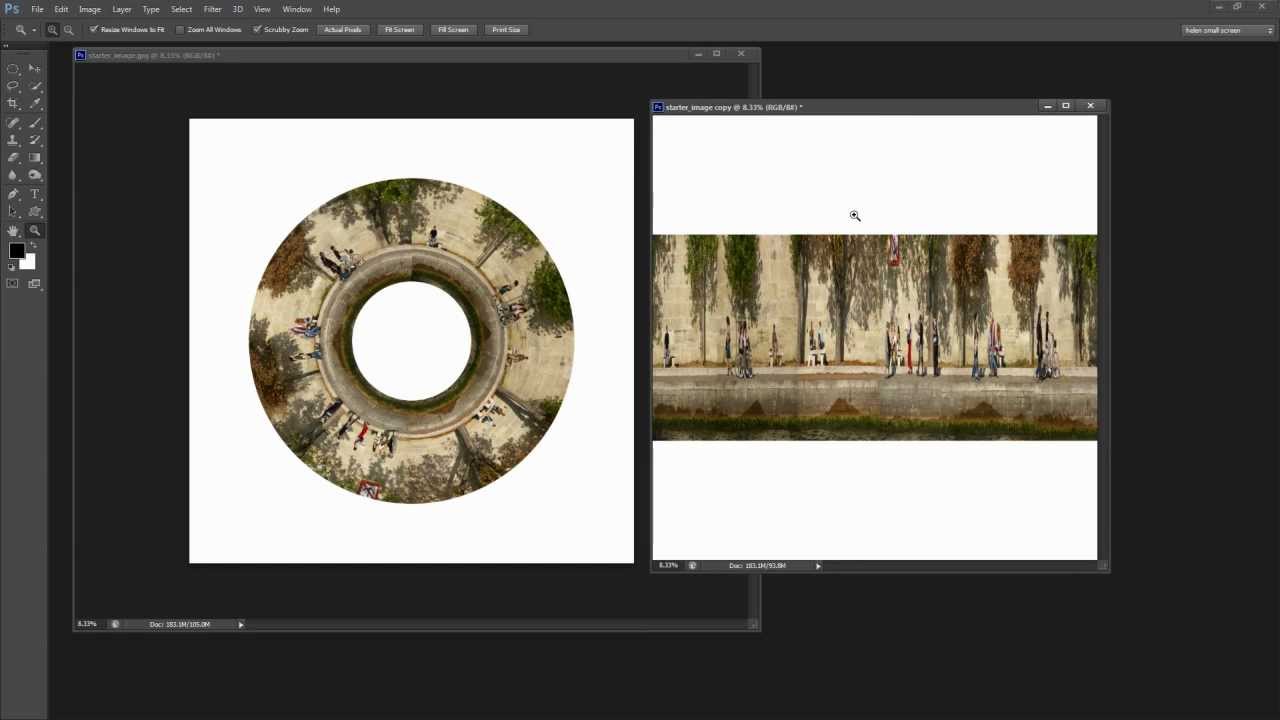Open the File menu
This screenshot has width=1280, height=720.
[37, 9]
